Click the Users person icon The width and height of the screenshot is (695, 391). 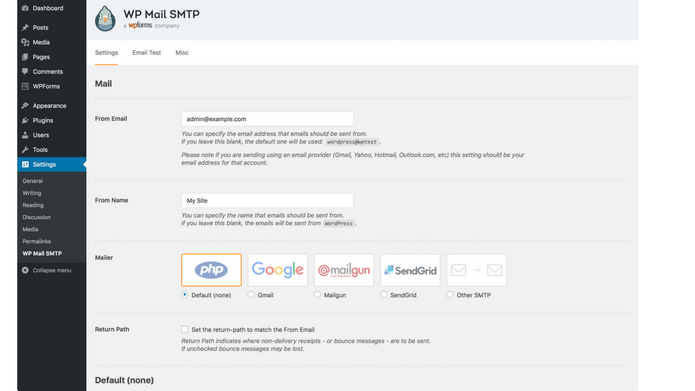click(25, 135)
